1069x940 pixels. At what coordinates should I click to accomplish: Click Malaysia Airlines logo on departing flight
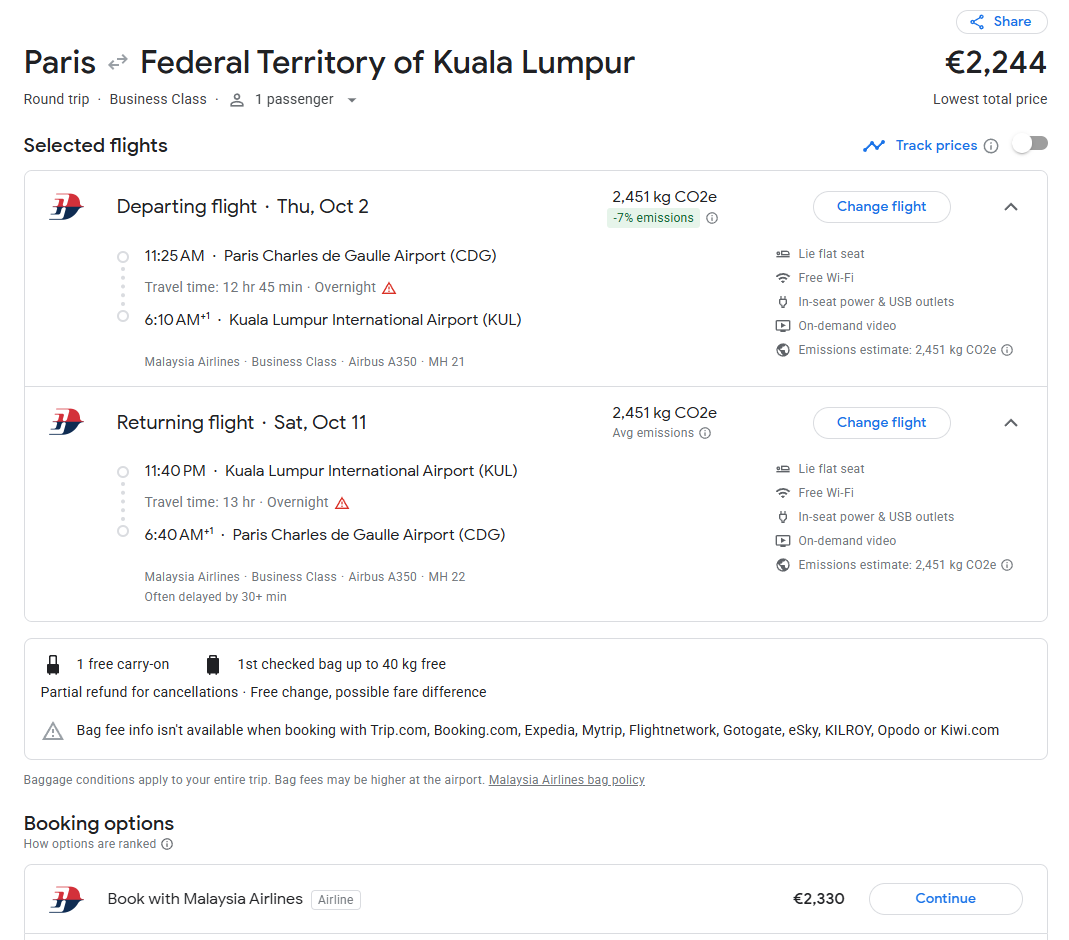click(66, 207)
